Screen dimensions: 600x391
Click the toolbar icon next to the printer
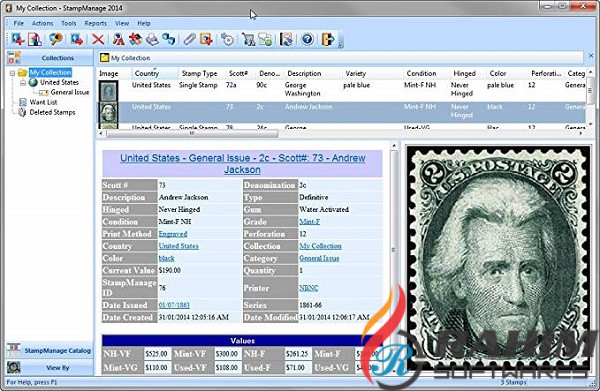[135, 39]
